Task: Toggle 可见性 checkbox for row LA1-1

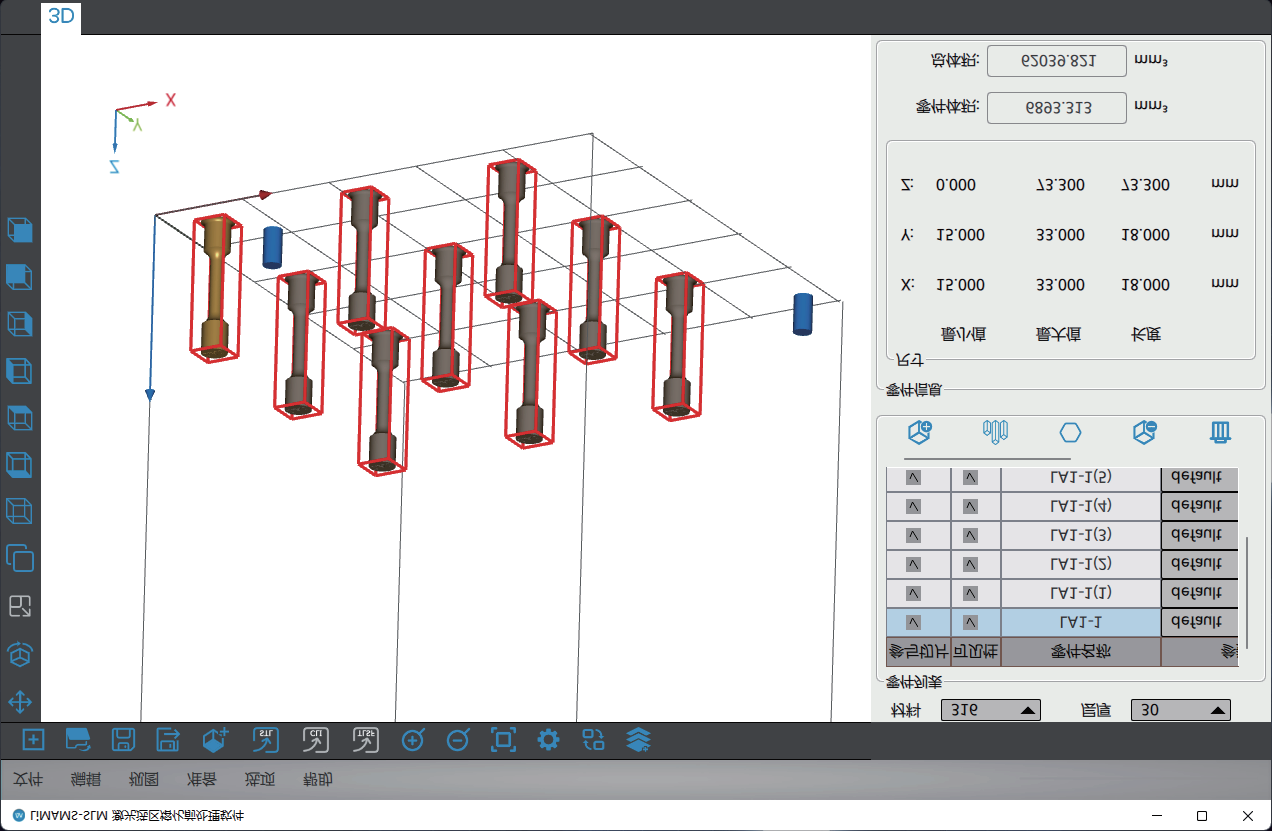Action: coord(971,622)
